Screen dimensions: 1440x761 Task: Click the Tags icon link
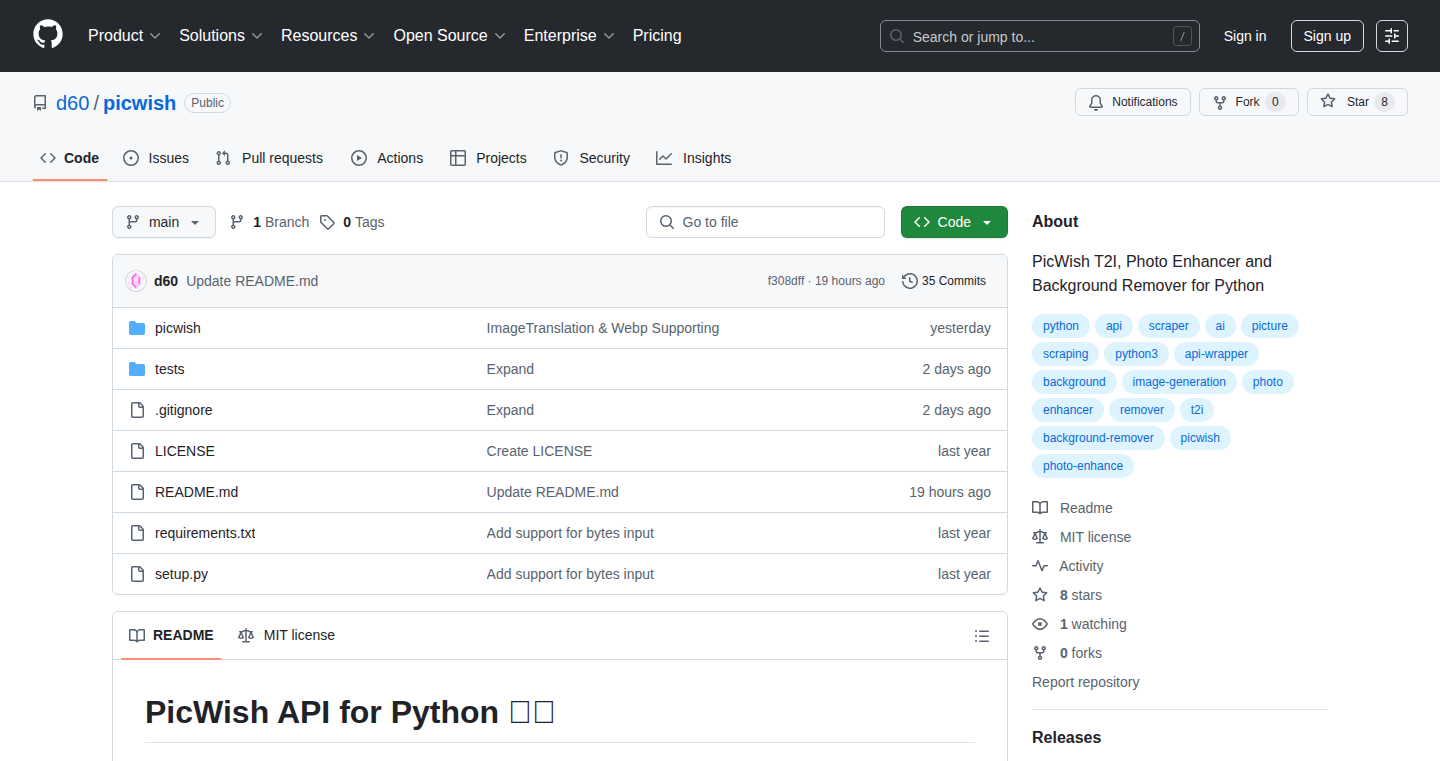pyautogui.click(x=327, y=222)
